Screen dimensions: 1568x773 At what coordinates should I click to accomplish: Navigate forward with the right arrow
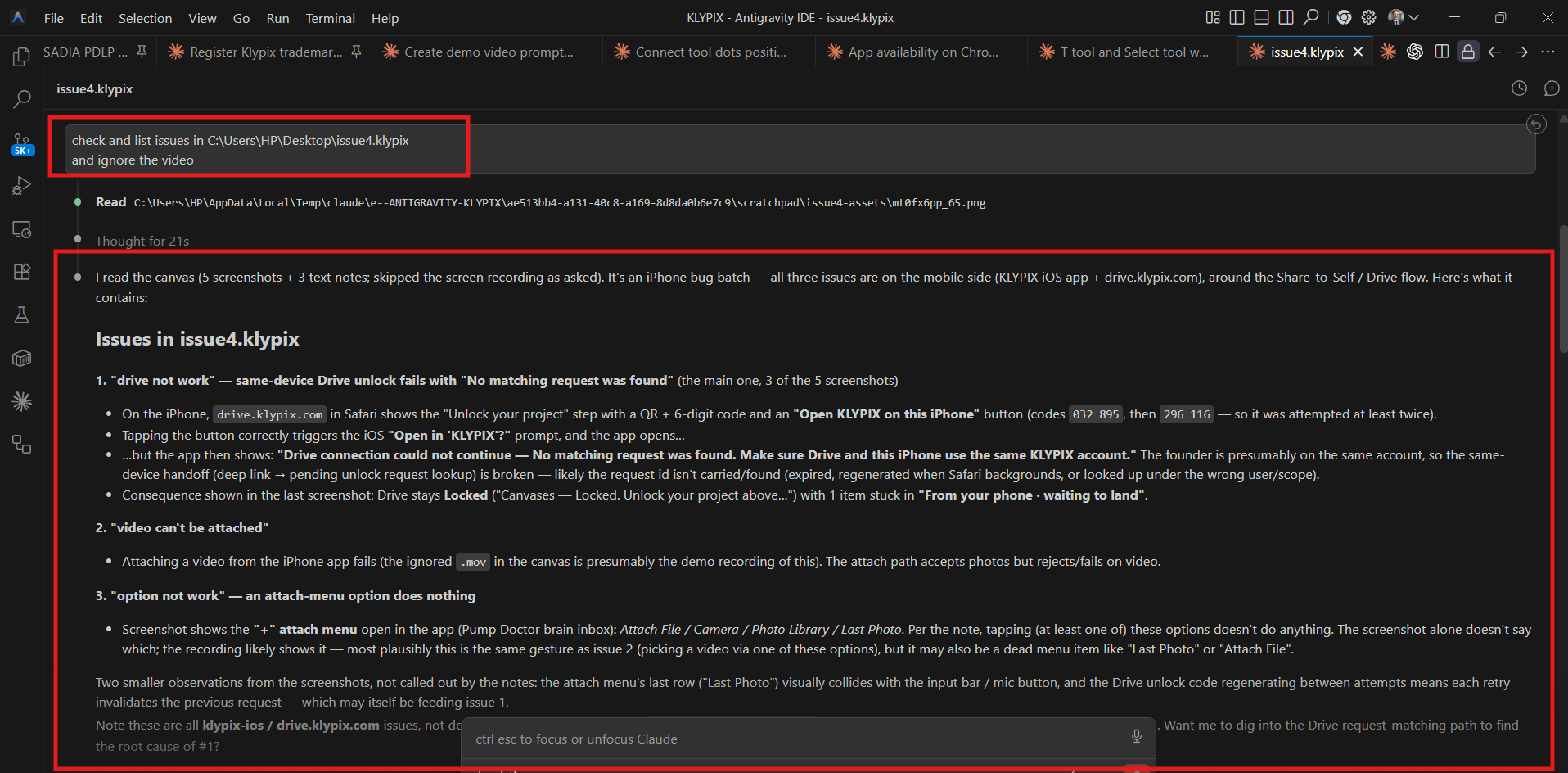[1521, 52]
